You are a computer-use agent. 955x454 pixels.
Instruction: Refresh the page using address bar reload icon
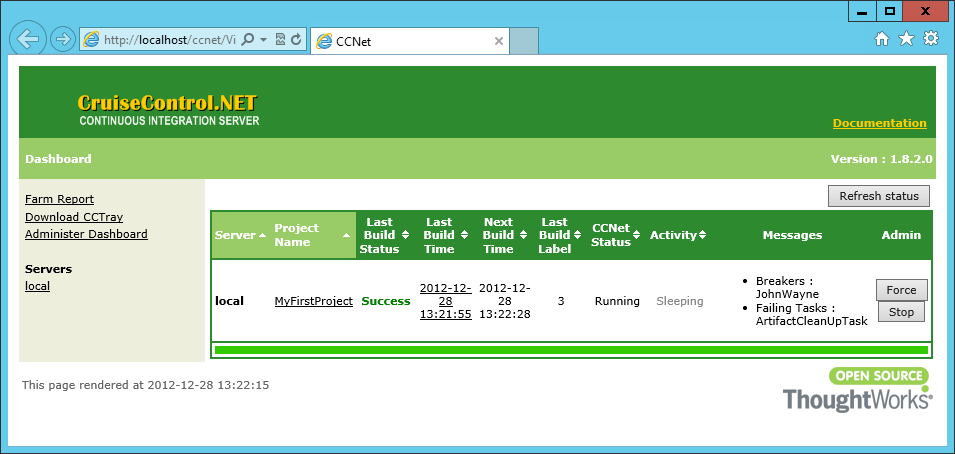(x=297, y=40)
